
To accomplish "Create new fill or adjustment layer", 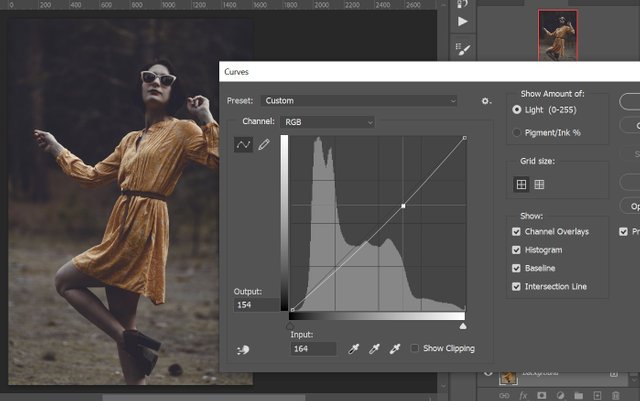I will pyautogui.click(x=560, y=395).
